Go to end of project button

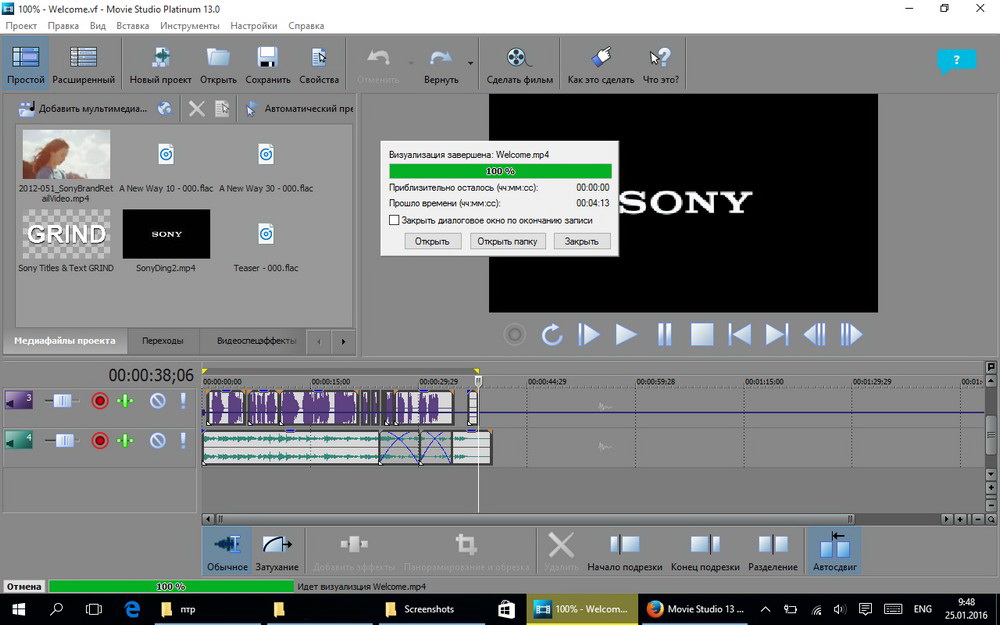(777, 334)
